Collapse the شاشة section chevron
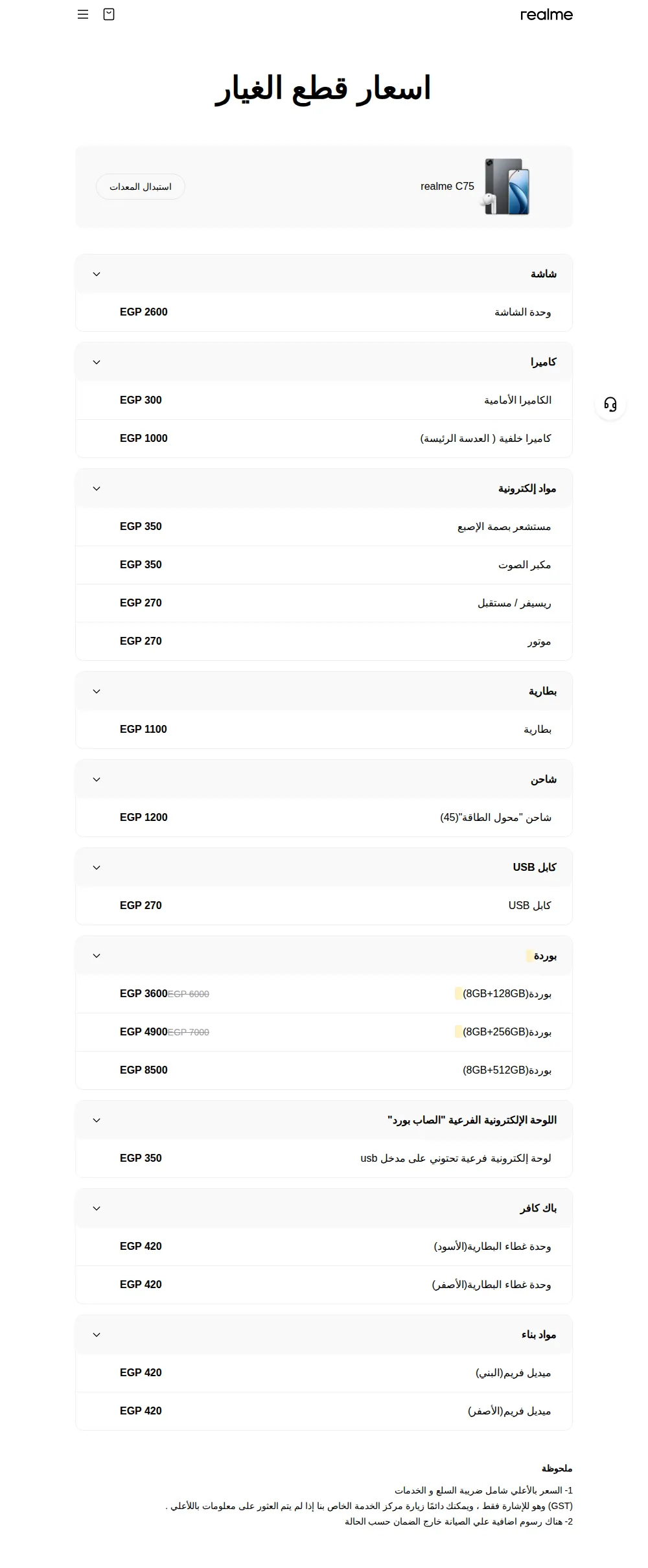 (x=97, y=274)
